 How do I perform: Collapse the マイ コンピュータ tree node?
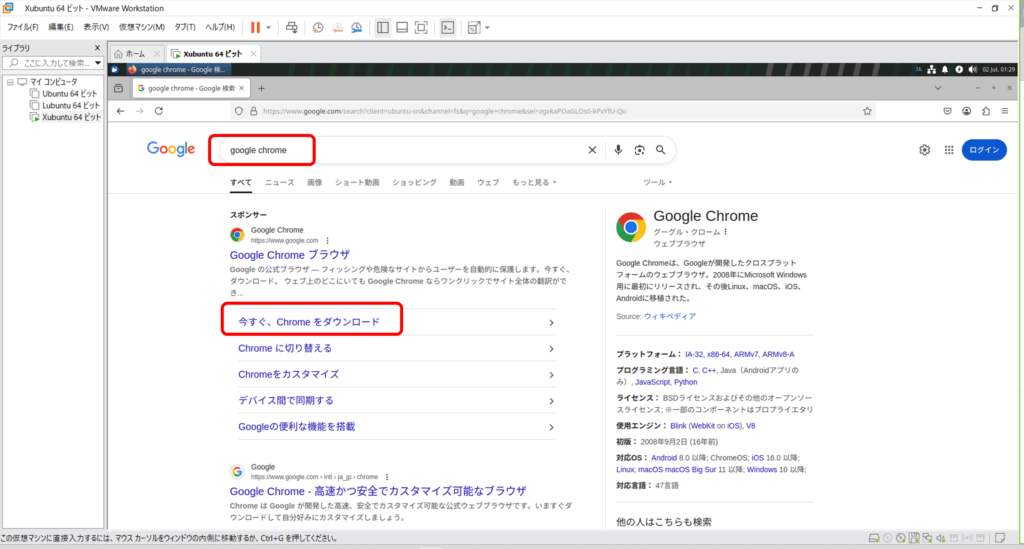point(9,81)
